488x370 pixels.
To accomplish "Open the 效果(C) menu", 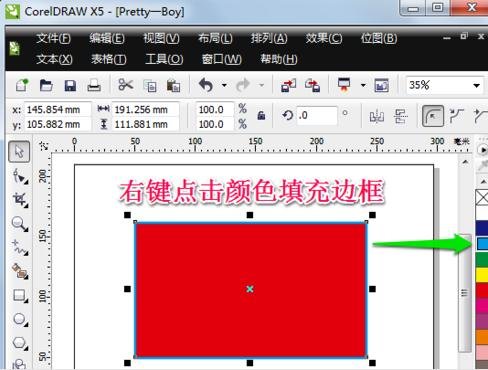I will click(x=324, y=38).
